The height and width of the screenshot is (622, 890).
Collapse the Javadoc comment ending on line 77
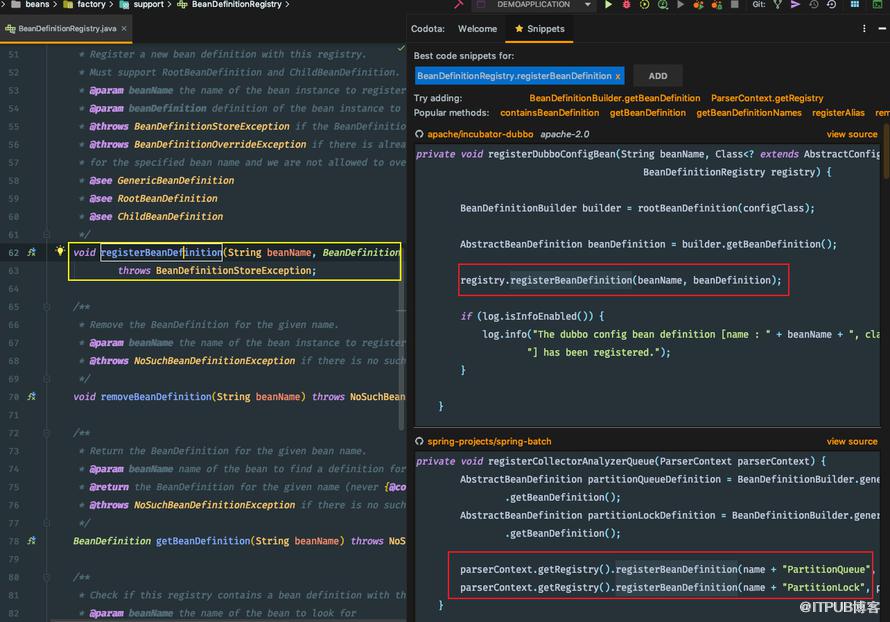tap(47, 523)
